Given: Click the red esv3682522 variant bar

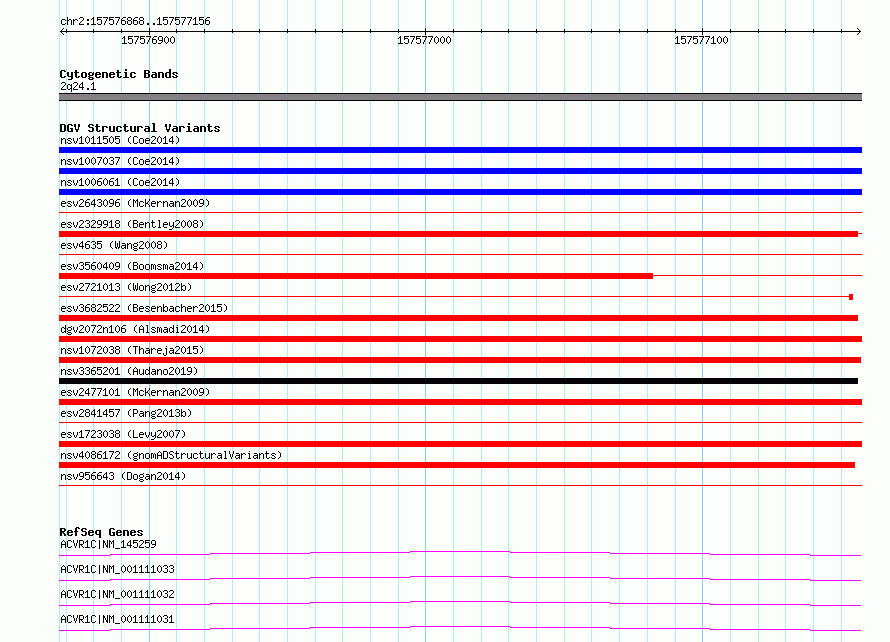Looking at the screenshot, I should 459,318.
